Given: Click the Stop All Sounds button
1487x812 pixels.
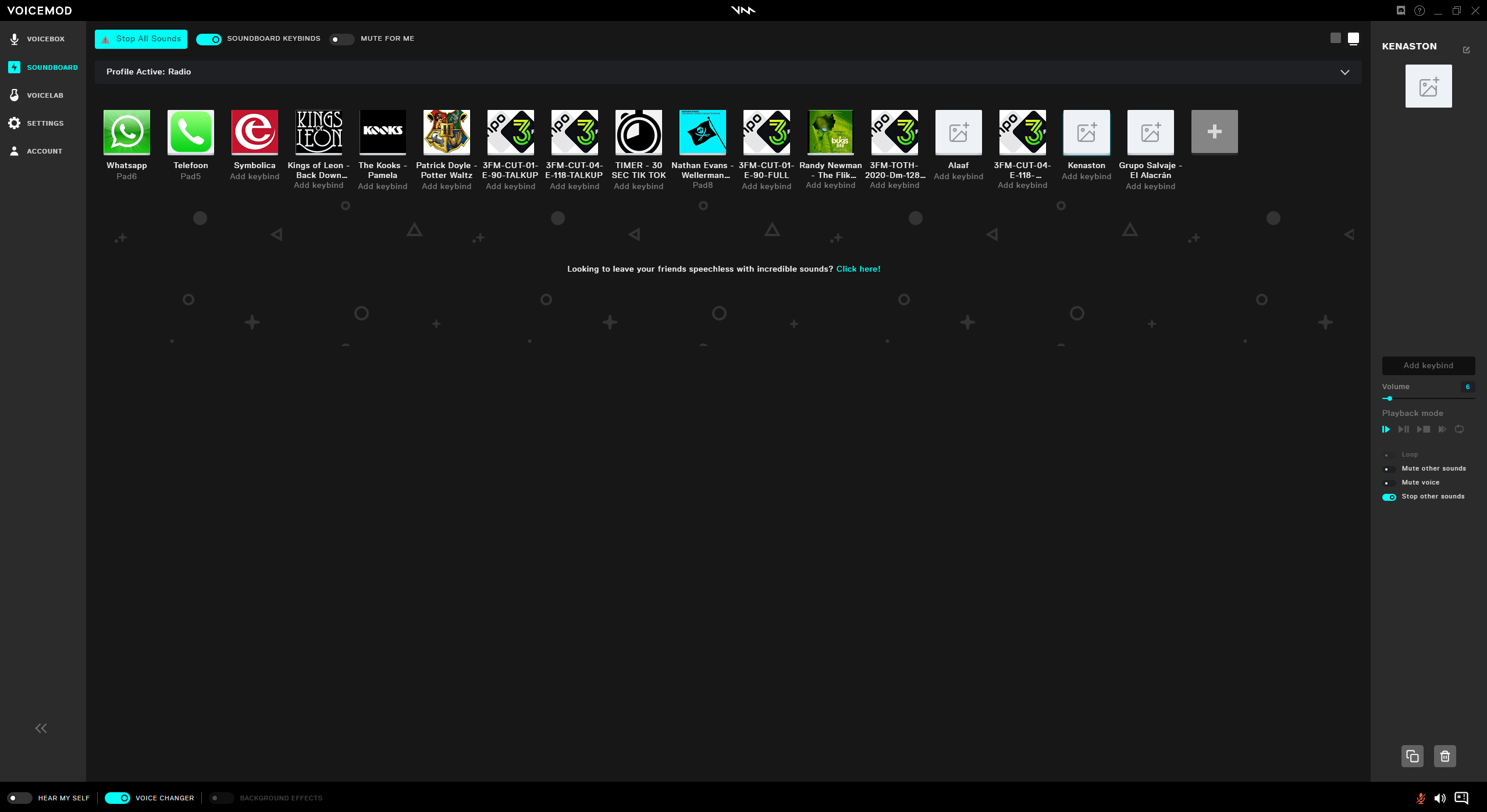Looking at the screenshot, I should 141,39.
